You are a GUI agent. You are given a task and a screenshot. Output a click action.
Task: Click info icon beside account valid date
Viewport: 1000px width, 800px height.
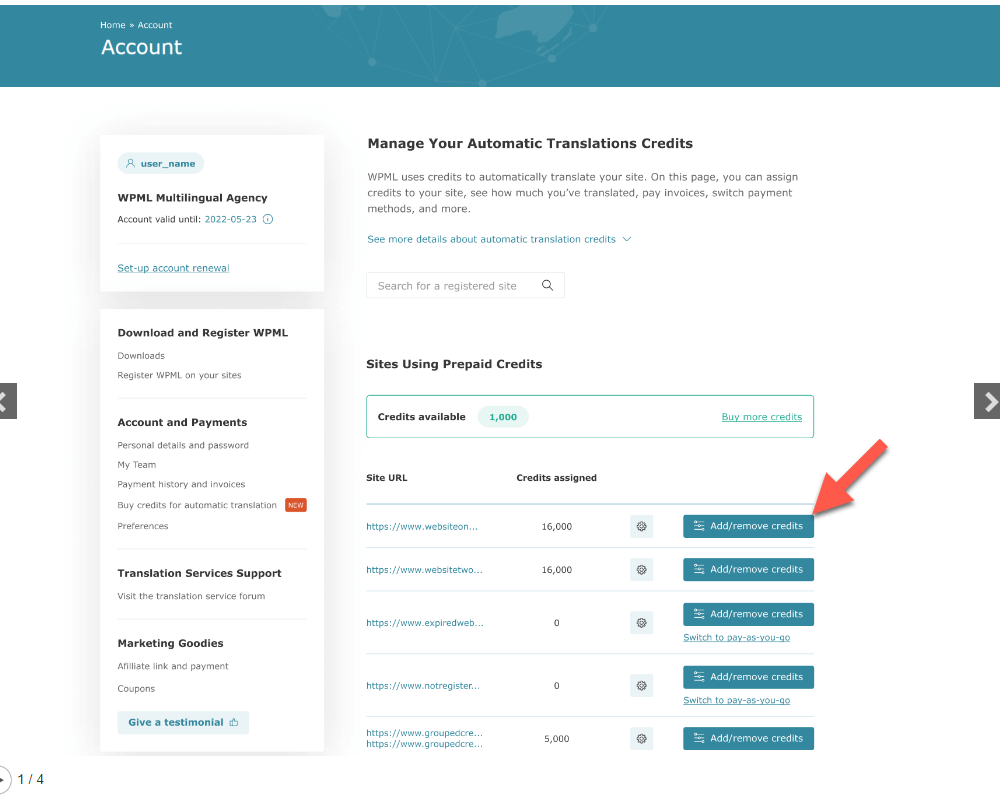pyautogui.click(x=268, y=220)
